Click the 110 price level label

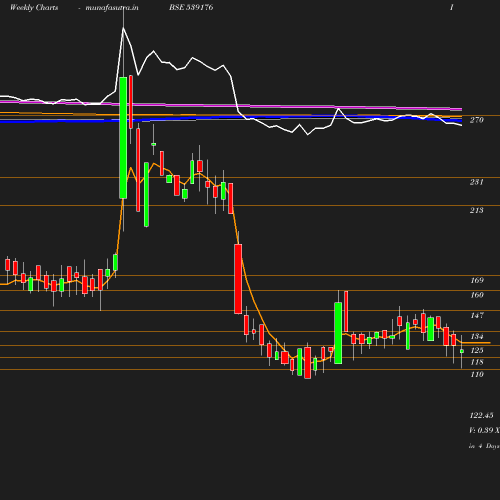pos(477,374)
